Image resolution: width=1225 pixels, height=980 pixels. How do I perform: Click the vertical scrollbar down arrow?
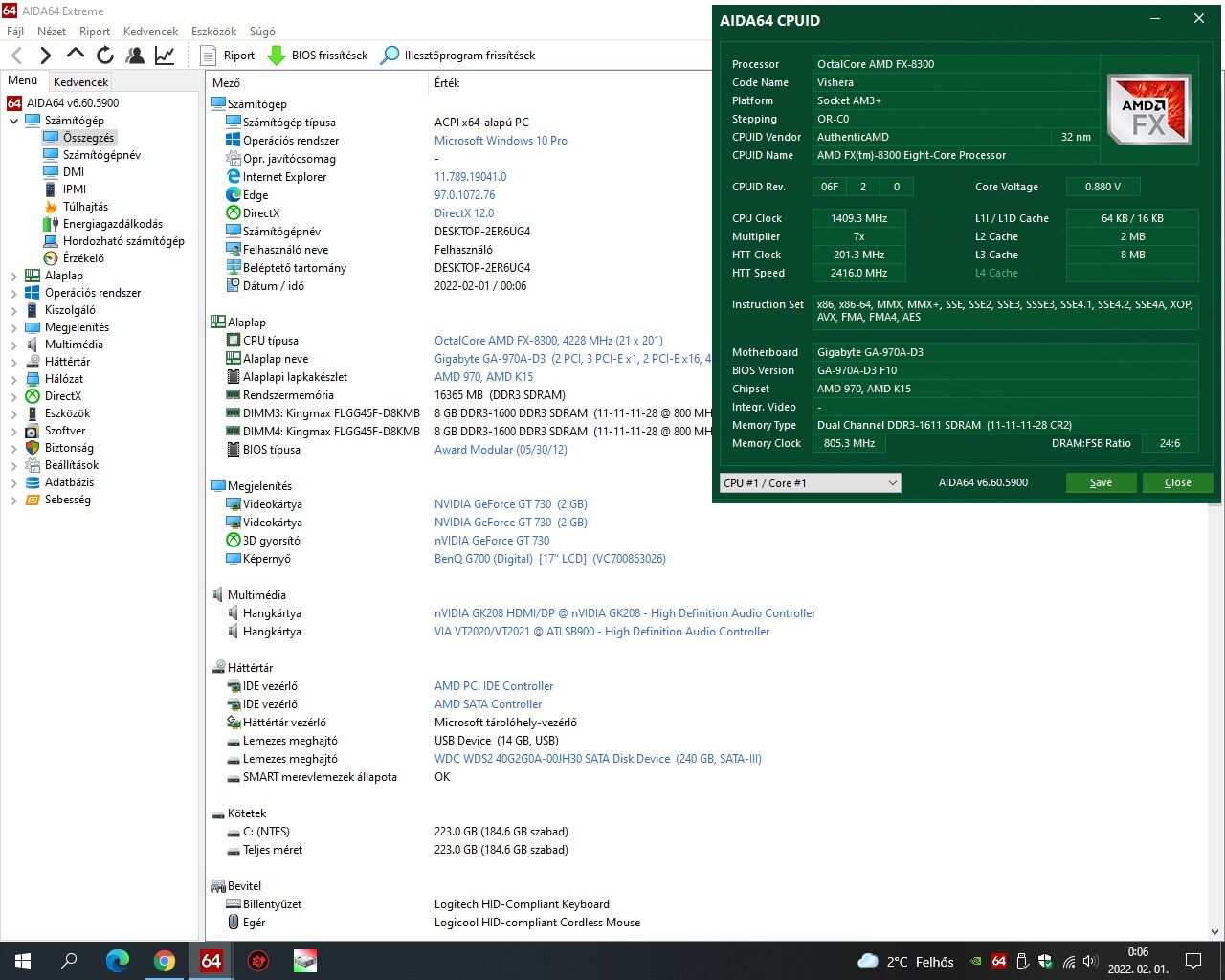(1215, 932)
